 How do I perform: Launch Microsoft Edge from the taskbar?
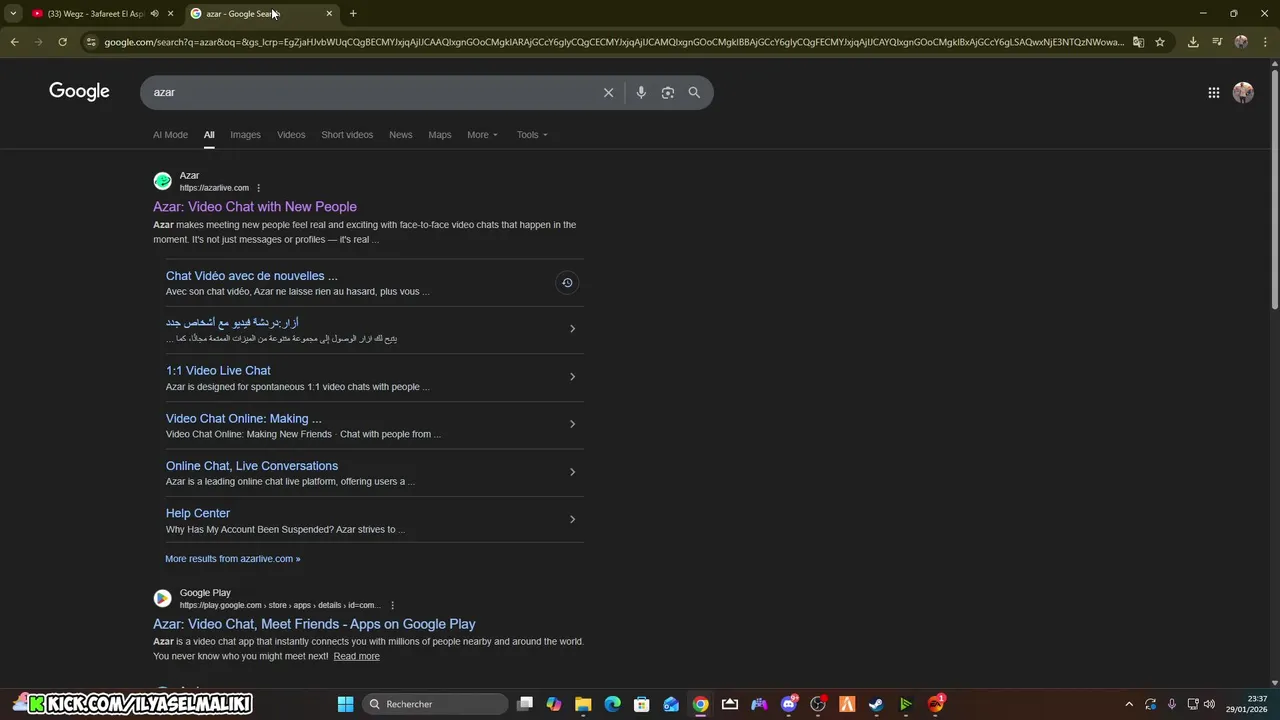point(612,704)
